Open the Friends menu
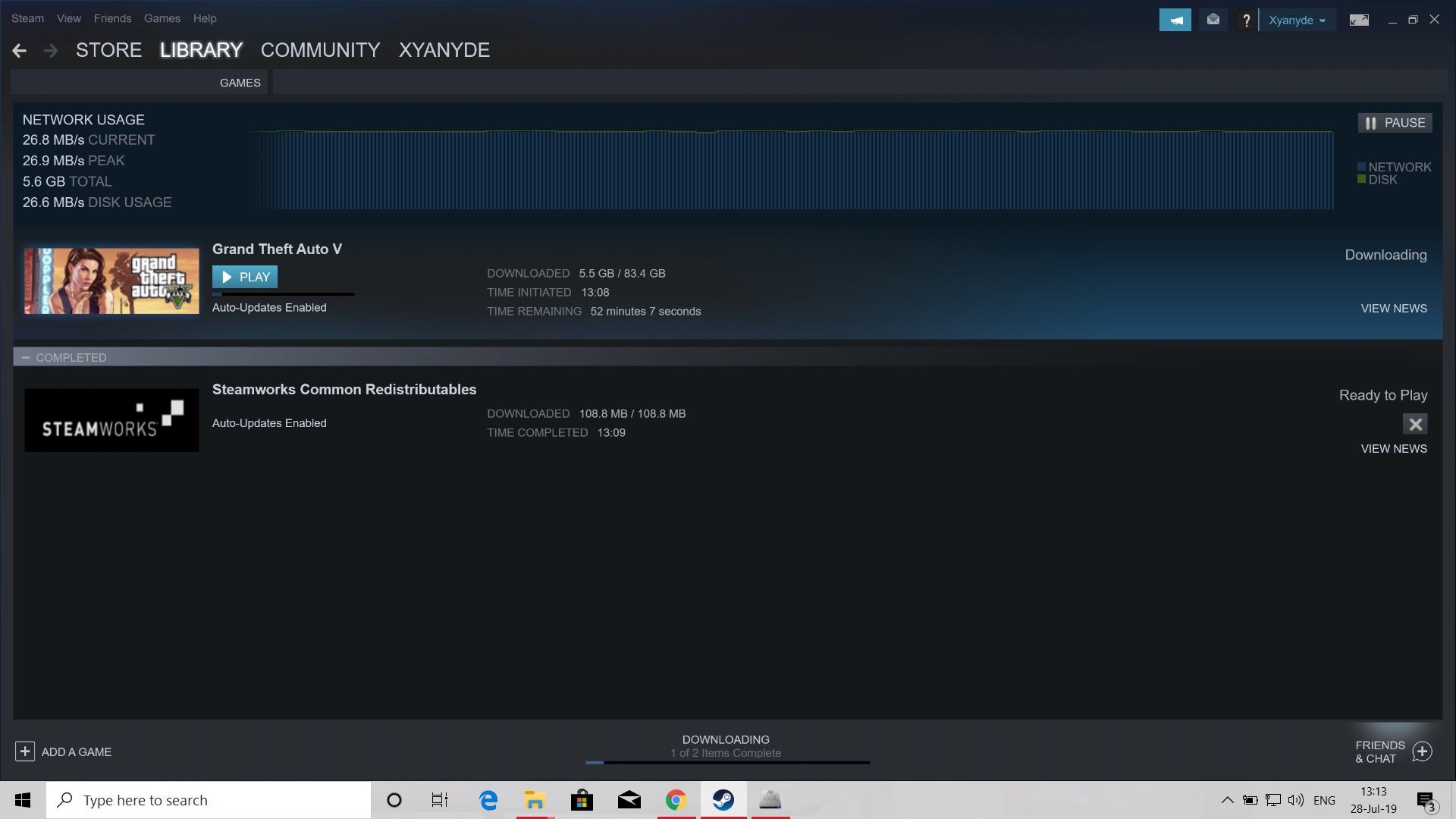1456x819 pixels. click(112, 18)
